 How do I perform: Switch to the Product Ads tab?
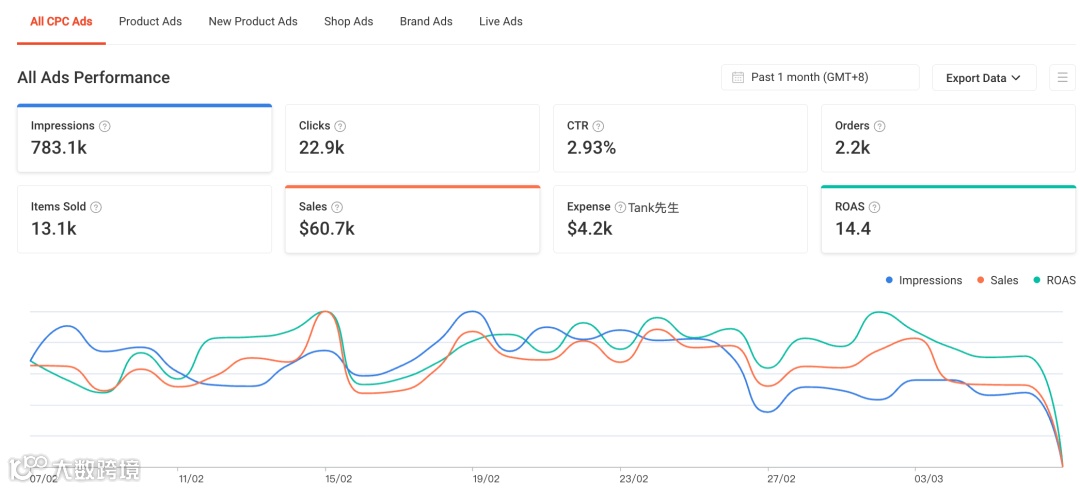[150, 21]
